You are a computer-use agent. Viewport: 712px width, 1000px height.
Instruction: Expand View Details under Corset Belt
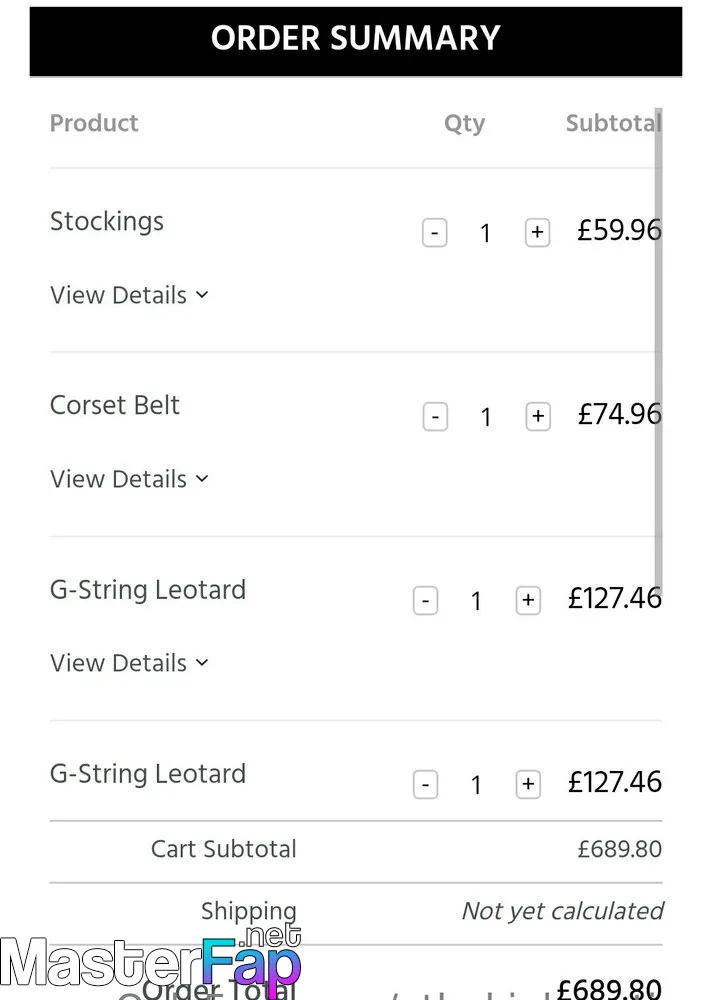(130, 479)
